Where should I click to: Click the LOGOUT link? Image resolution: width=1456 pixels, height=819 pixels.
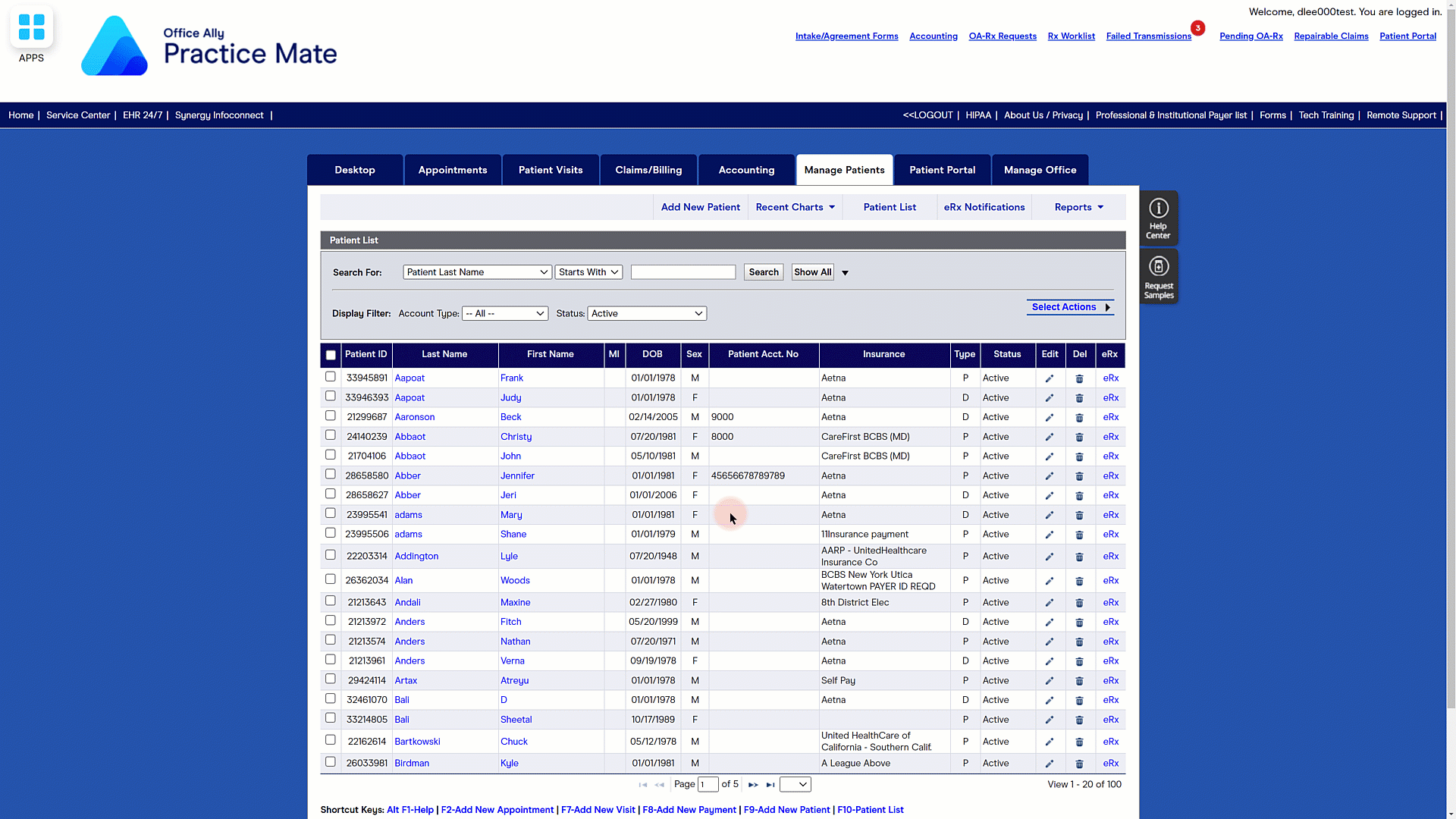coord(927,115)
